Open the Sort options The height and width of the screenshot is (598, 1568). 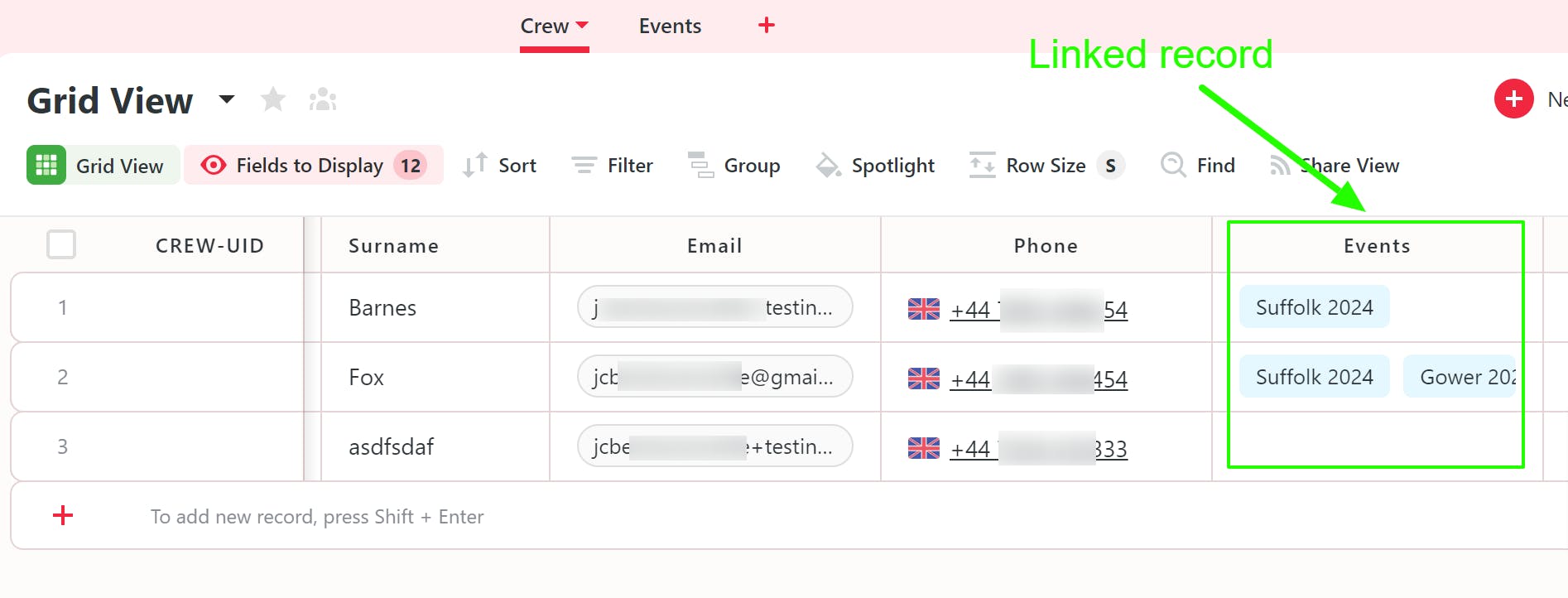500,166
